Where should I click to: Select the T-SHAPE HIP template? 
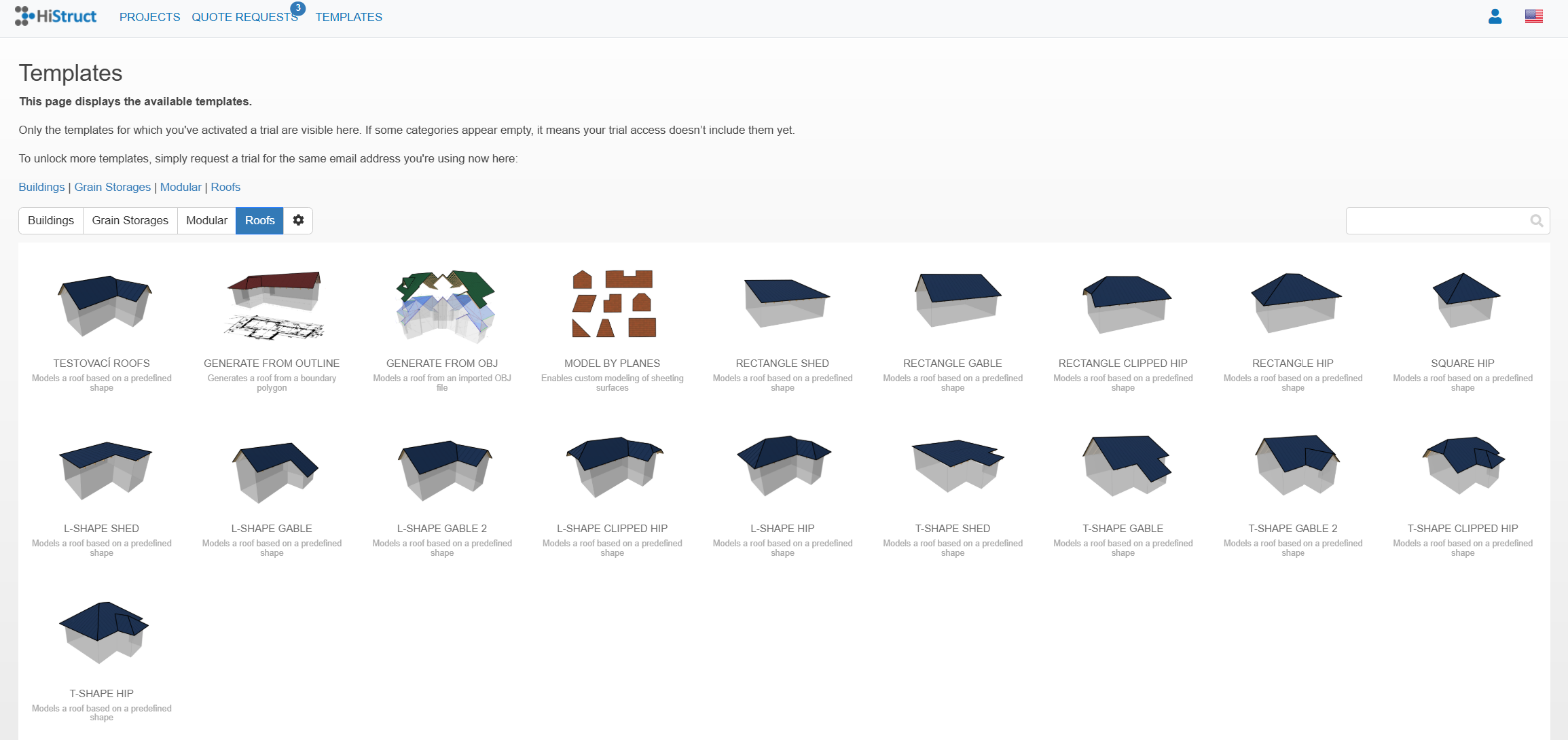(102, 632)
